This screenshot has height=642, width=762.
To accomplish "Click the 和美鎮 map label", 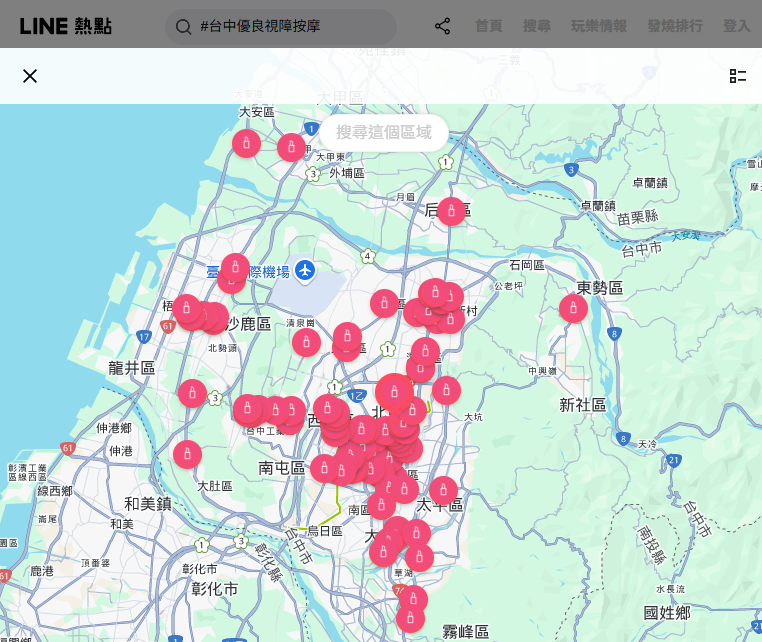I will [148, 503].
